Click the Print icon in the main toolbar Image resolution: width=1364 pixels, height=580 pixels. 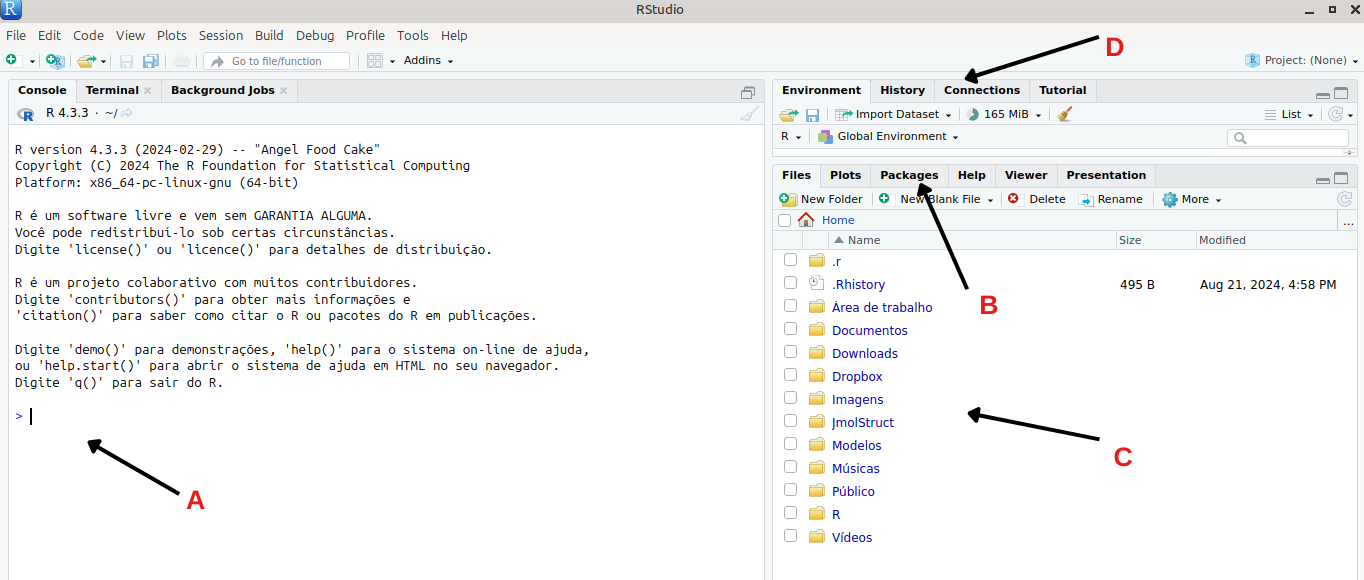pos(182,61)
